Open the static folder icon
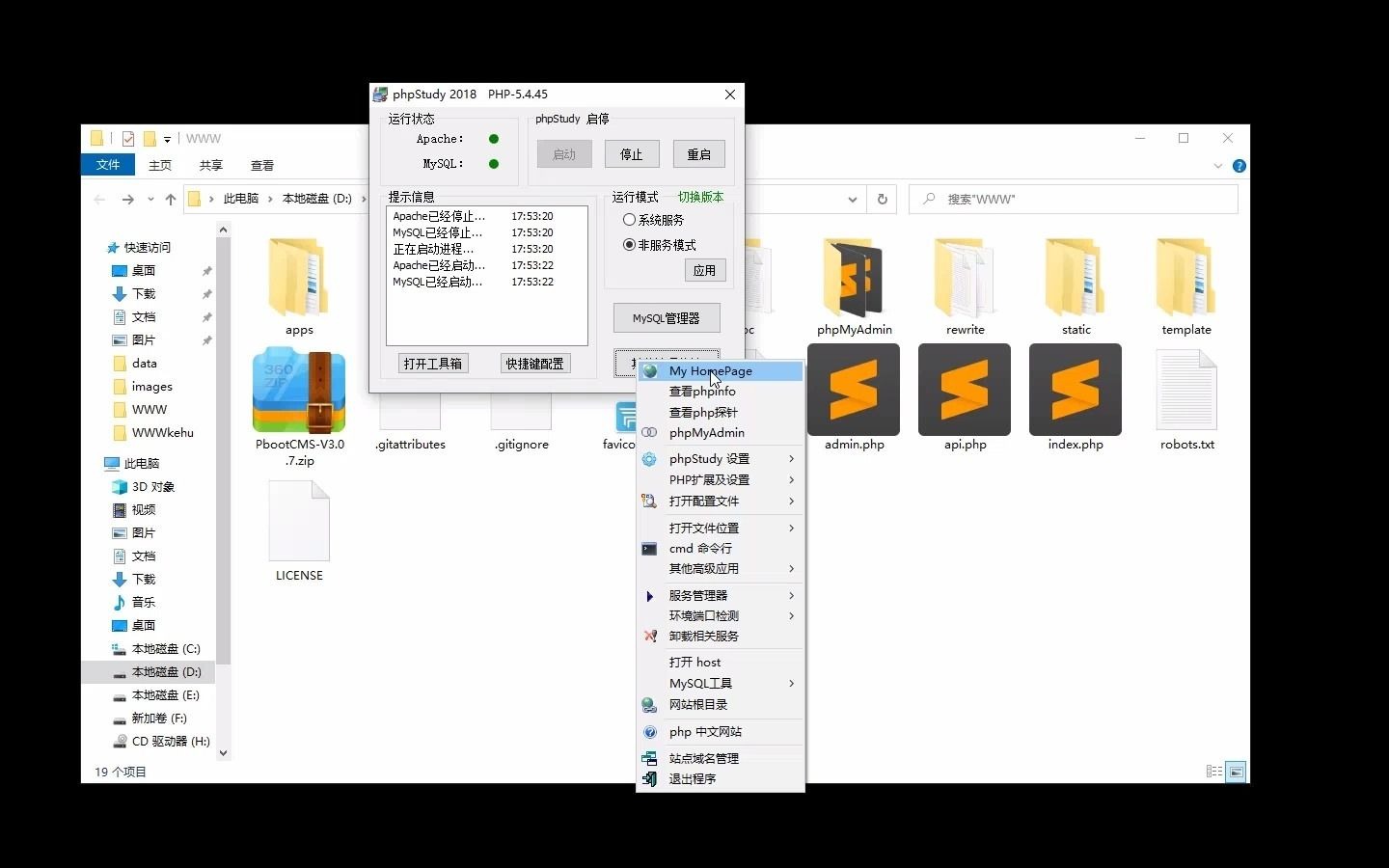This screenshot has width=1389, height=868. point(1076,278)
